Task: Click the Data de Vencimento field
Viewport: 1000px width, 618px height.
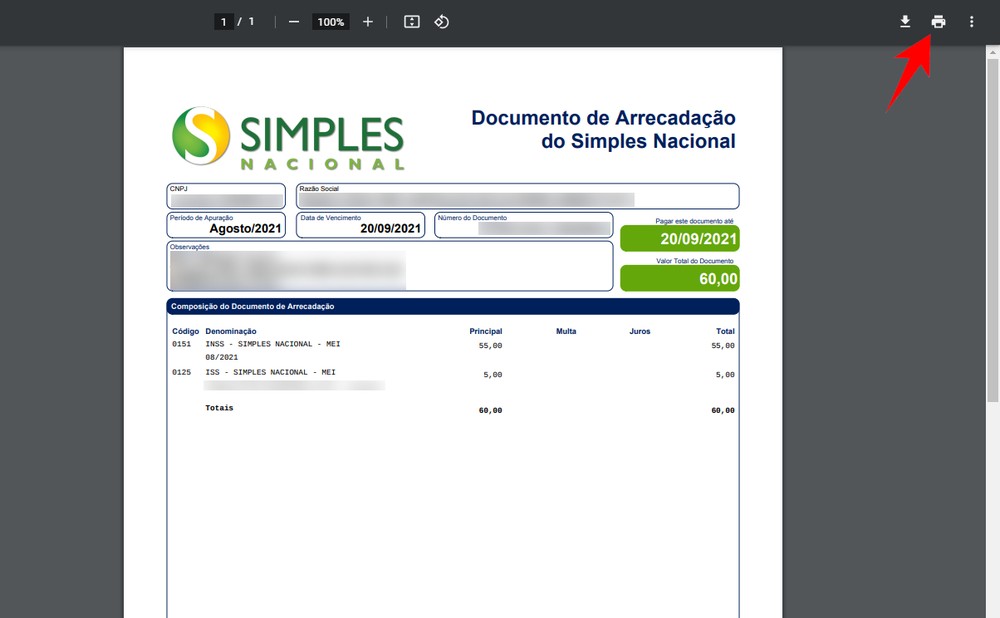Action: (x=360, y=224)
